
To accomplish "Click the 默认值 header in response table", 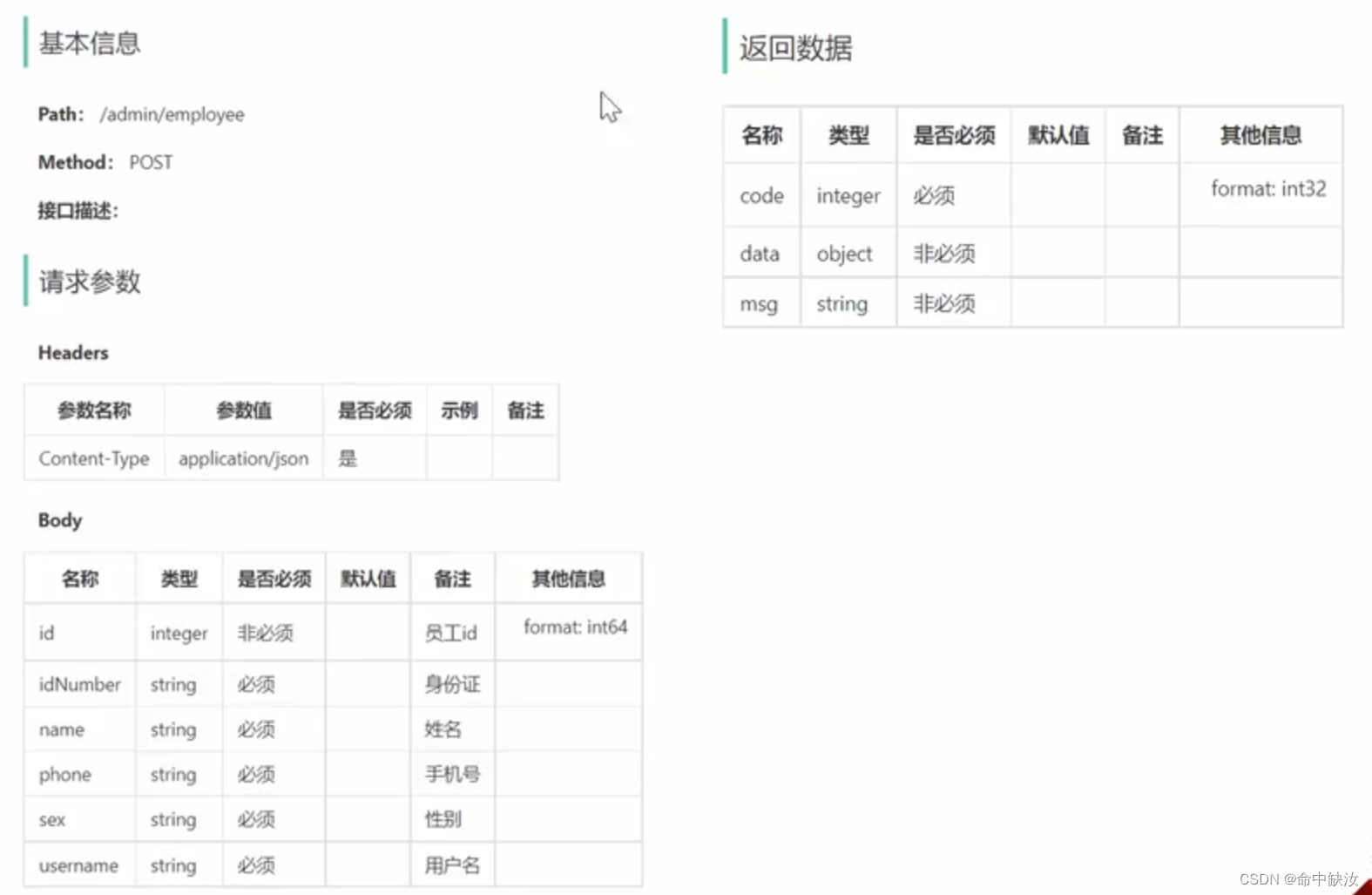I will (1058, 135).
